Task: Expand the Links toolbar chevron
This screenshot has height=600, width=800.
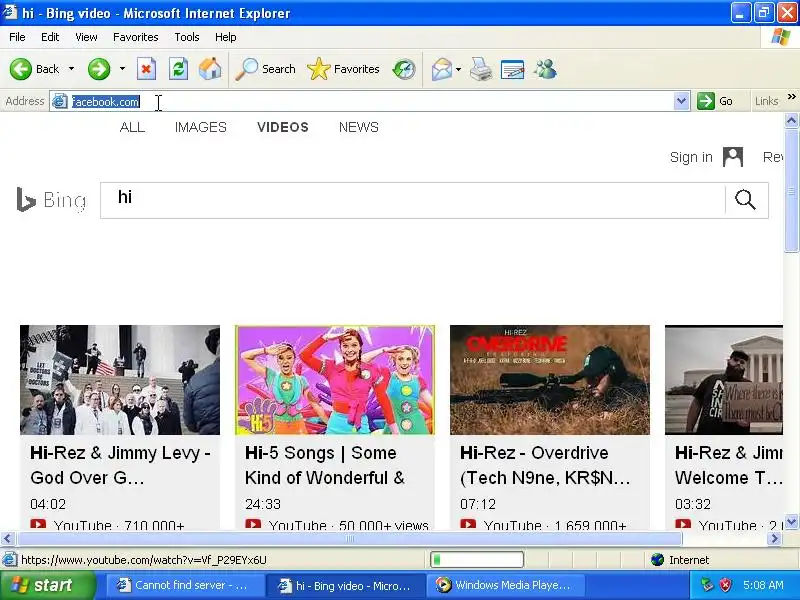Action: [x=791, y=97]
